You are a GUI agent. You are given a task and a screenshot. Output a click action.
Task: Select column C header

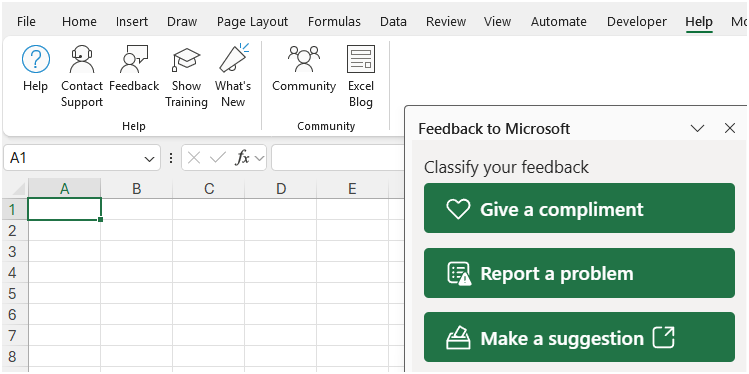(209, 189)
